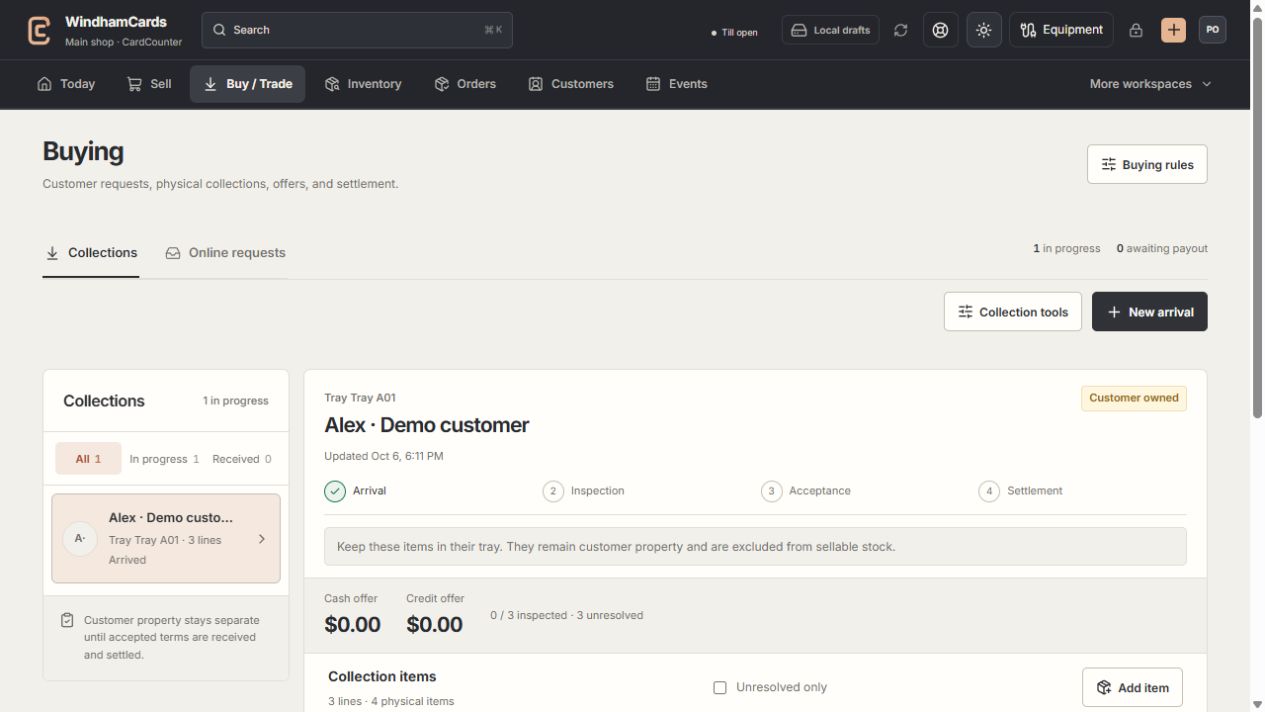
Task: Select the Buy / Trade workspace
Action: (x=248, y=84)
